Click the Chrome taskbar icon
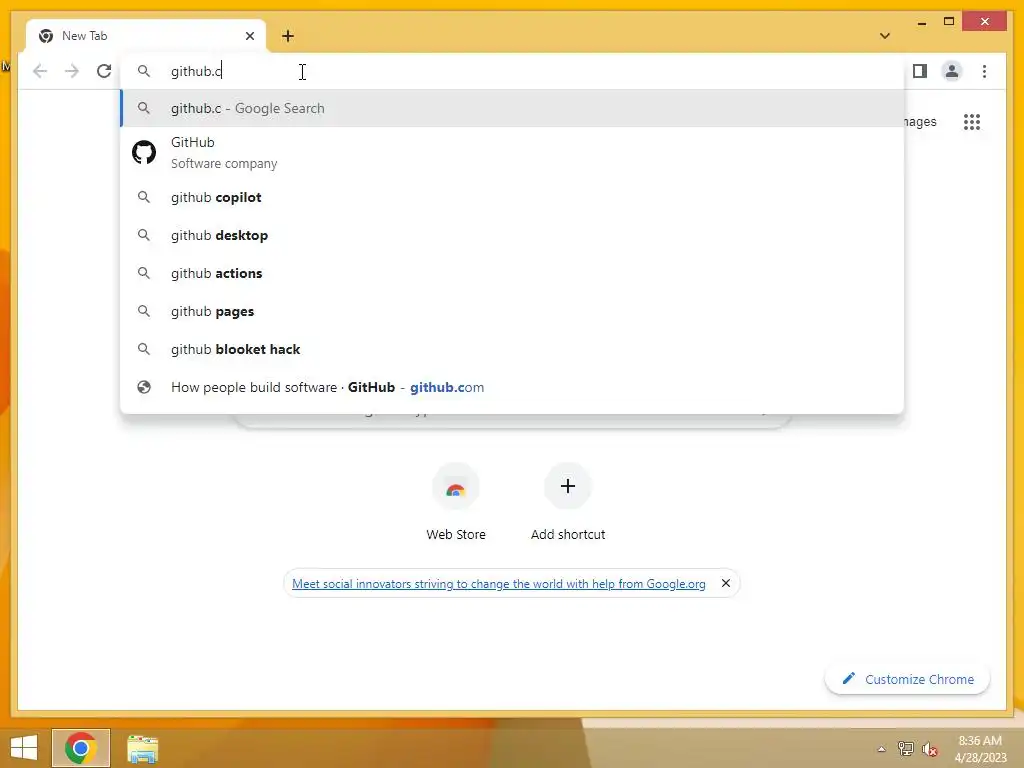The height and width of the screenshot is (768, 1024). coord(81,748)
